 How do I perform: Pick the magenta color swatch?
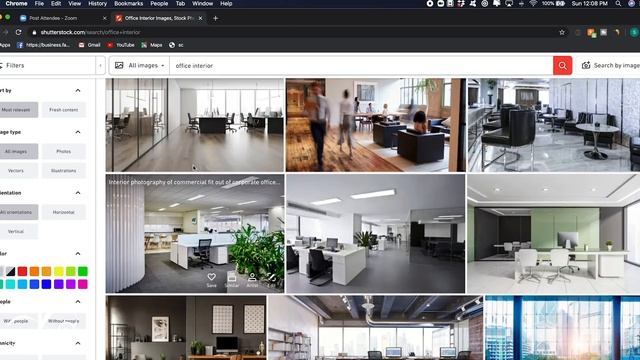[83, 284]
